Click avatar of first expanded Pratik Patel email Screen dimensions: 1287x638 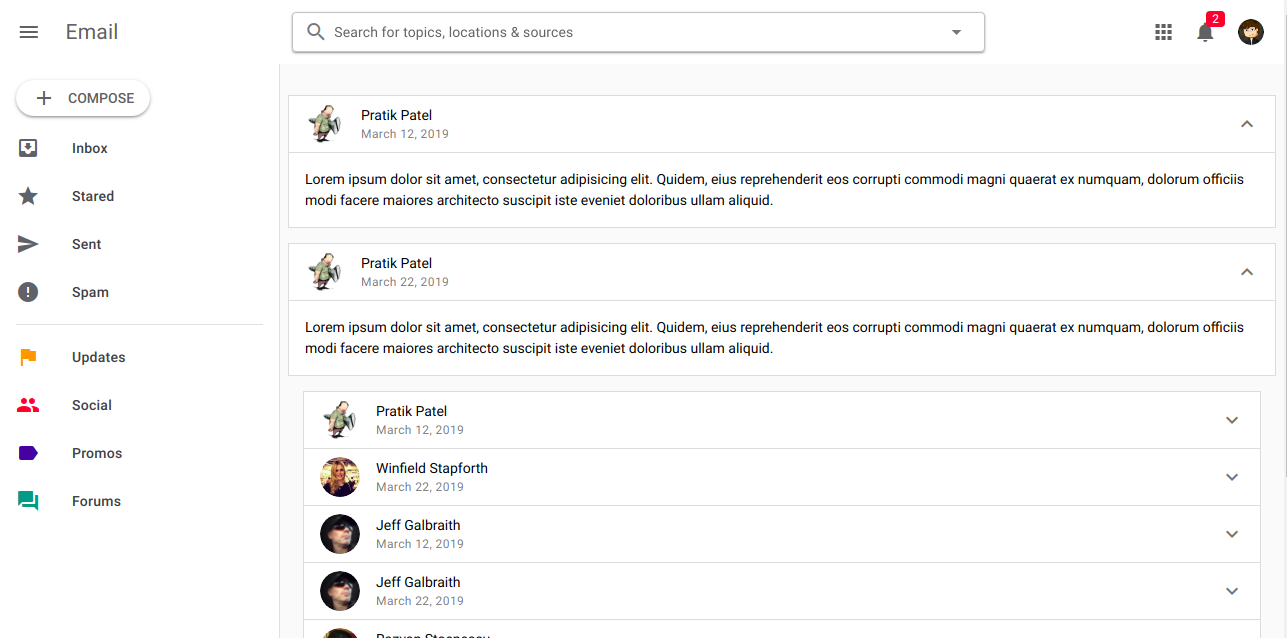[325, 124]
